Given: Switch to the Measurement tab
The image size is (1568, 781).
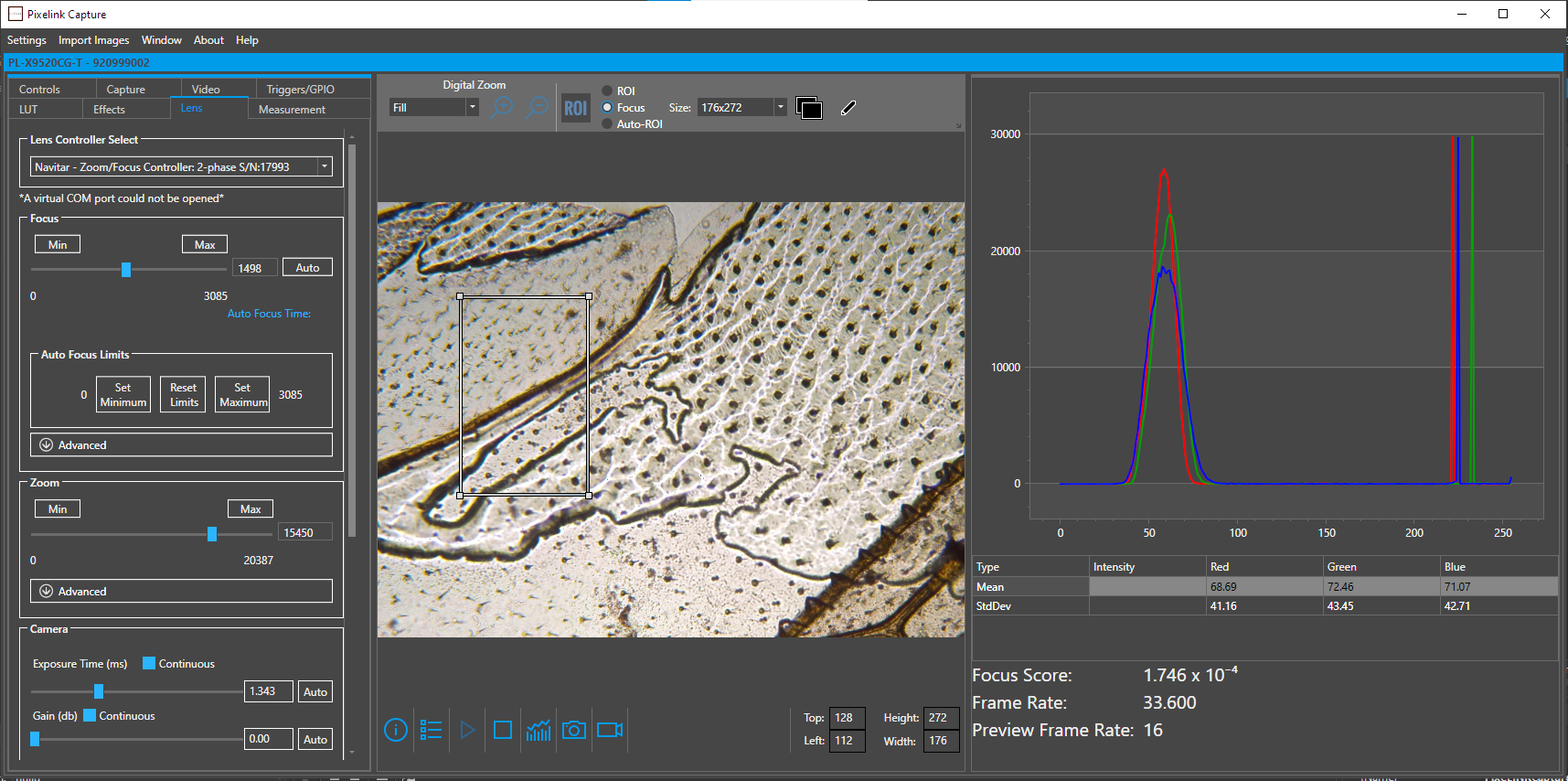Looking at the screenshot, I should click(292, 110).
